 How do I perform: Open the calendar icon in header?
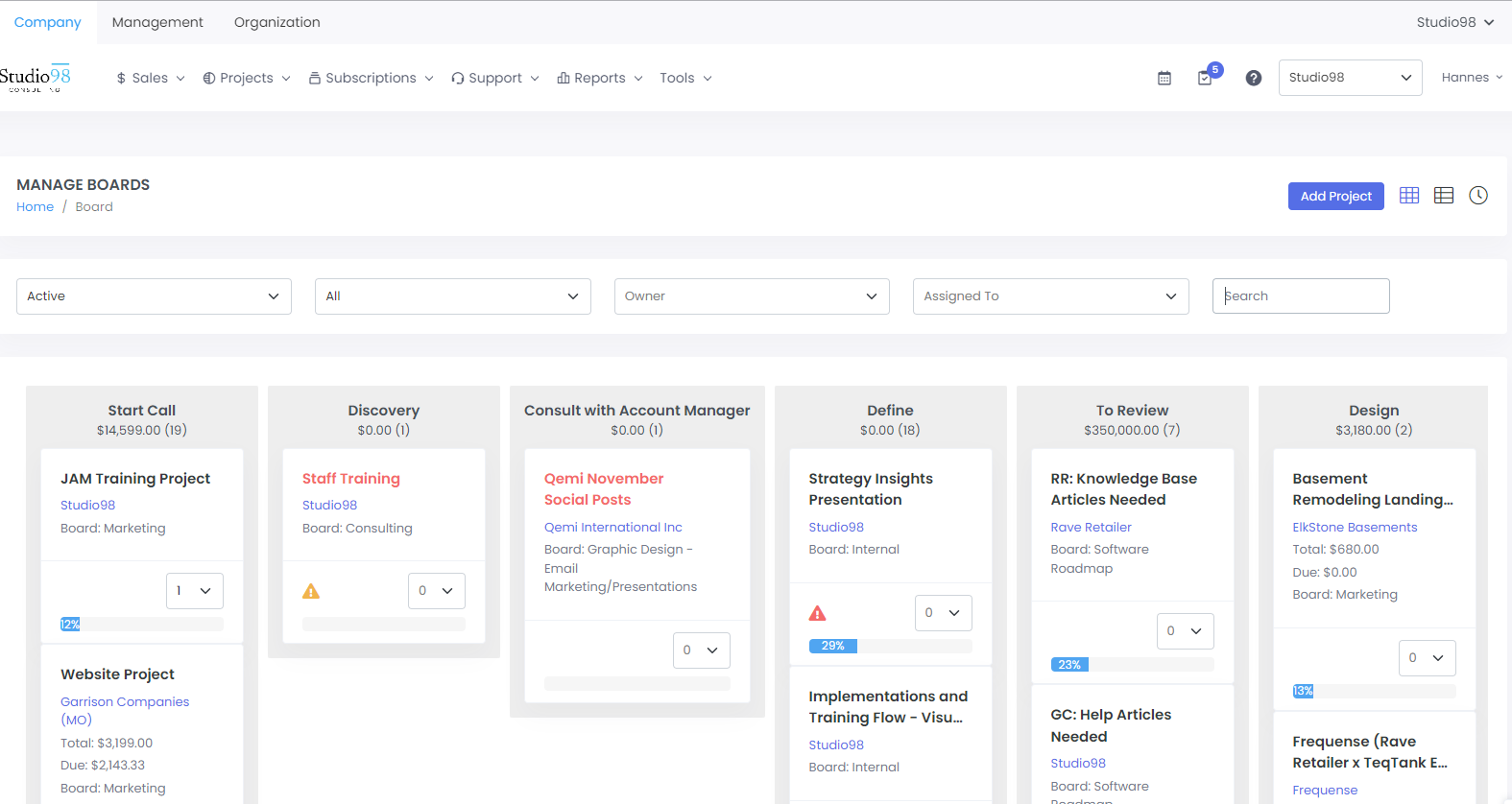(1164, 79)
